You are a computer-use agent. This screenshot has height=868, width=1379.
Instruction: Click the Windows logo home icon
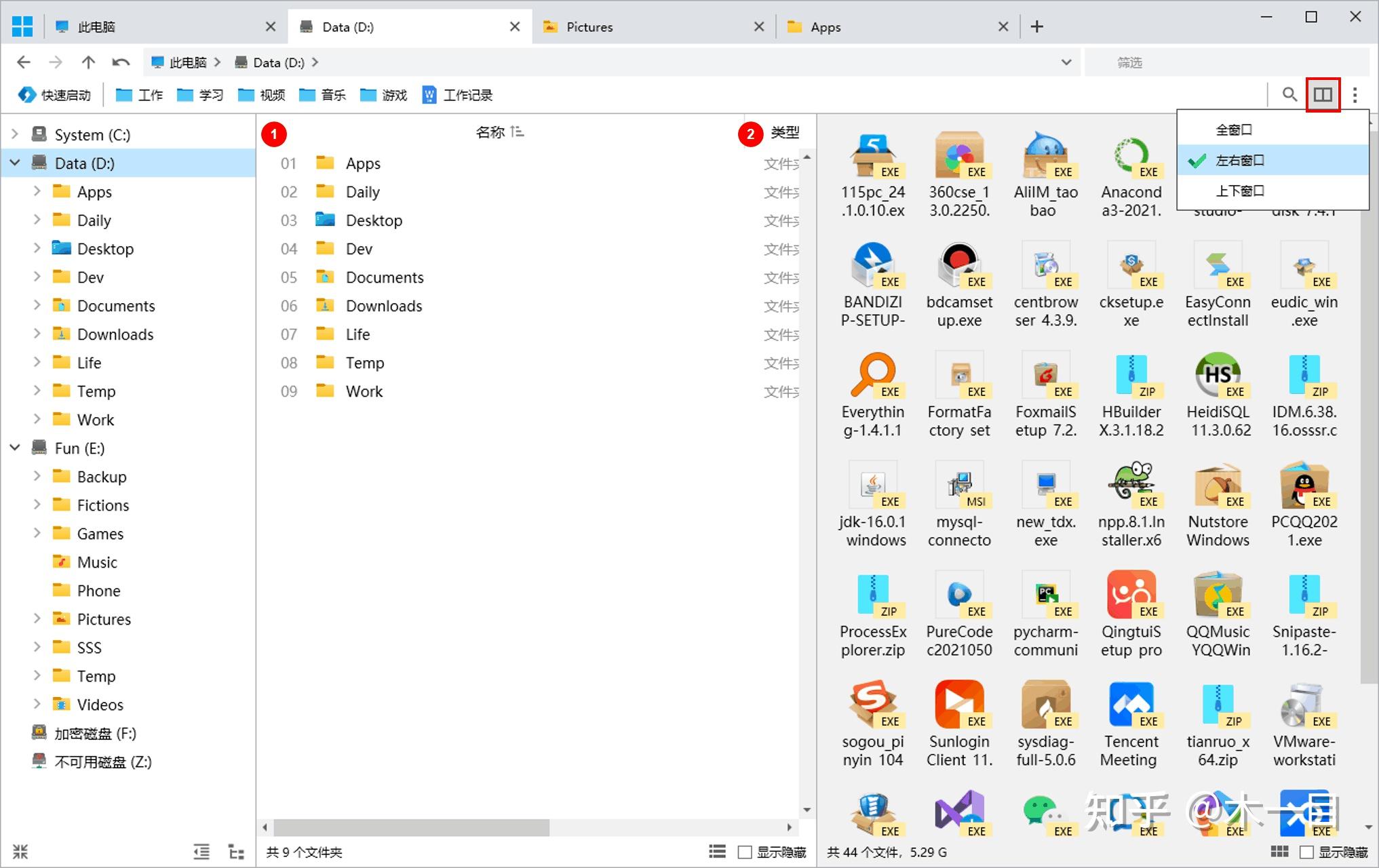point(22,26)
